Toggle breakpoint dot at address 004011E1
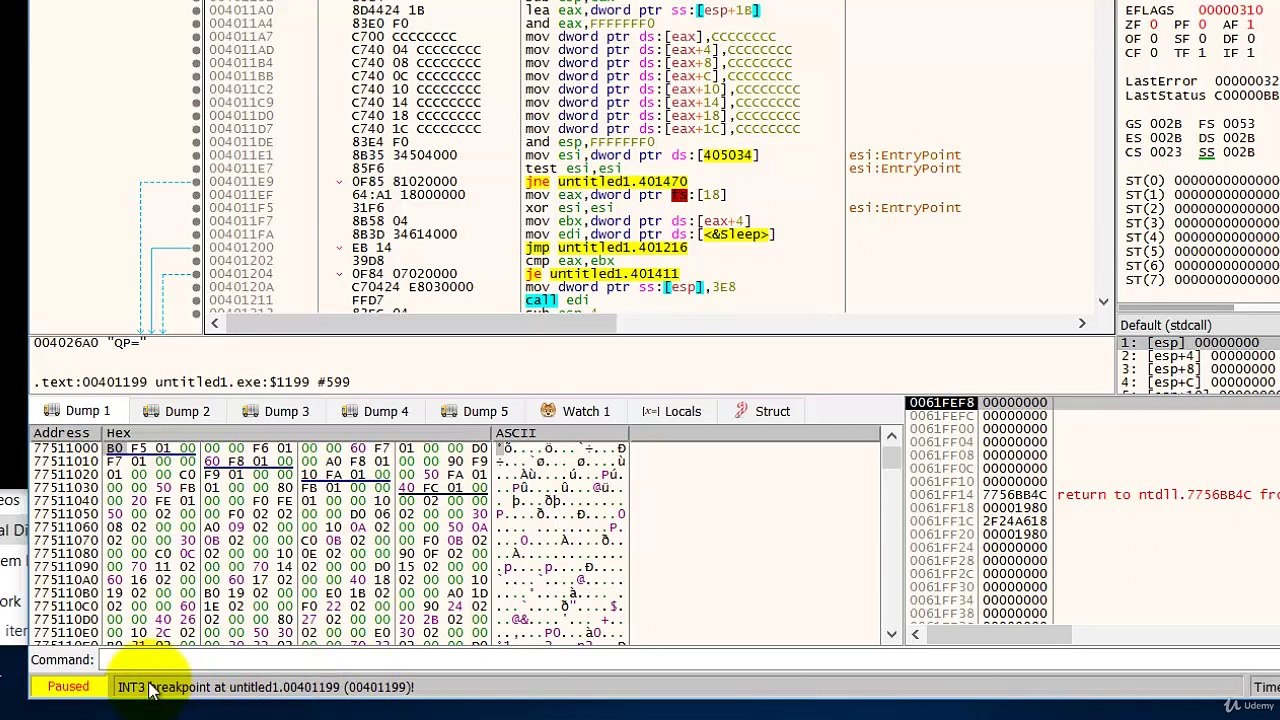This screenshot has height=720, width=1280. tap(196, 155)
